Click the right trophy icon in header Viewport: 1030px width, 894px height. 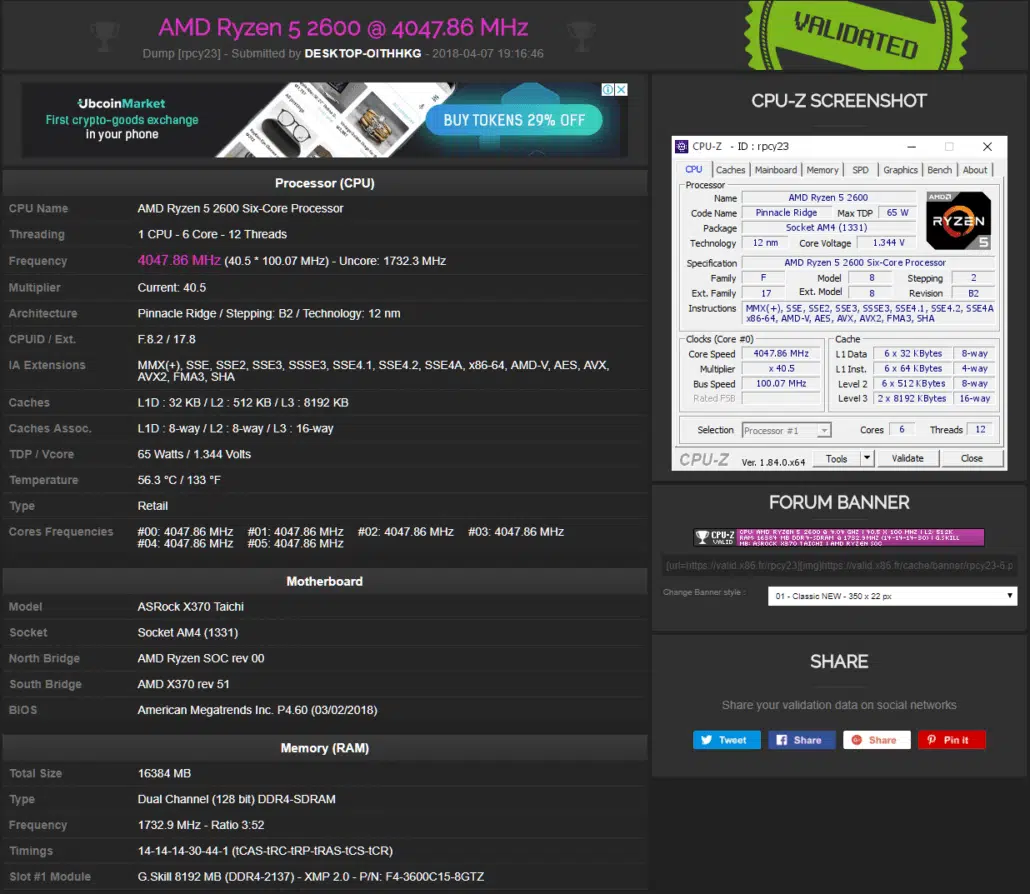pos(581,36)
